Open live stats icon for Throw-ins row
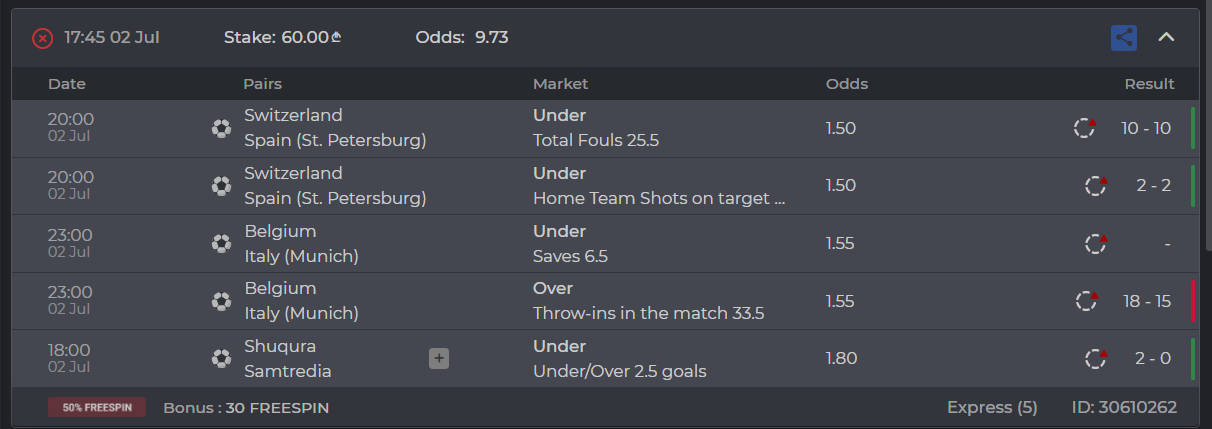 (1087, 300)
